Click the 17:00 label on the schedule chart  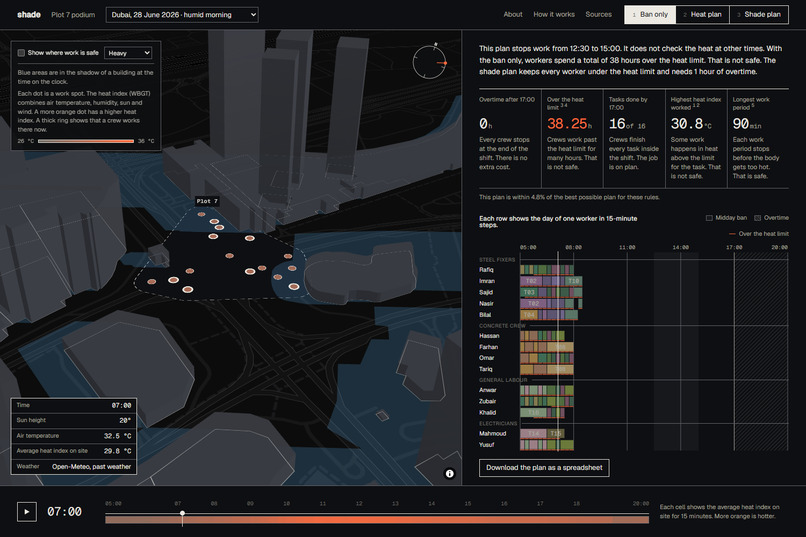(x=734, y=248)
